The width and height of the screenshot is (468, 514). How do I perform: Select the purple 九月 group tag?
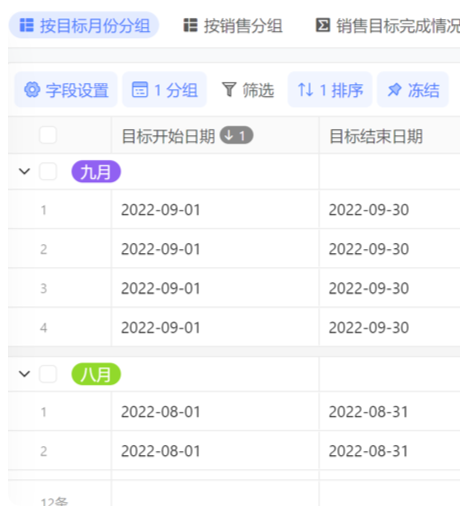coord(96,172)
